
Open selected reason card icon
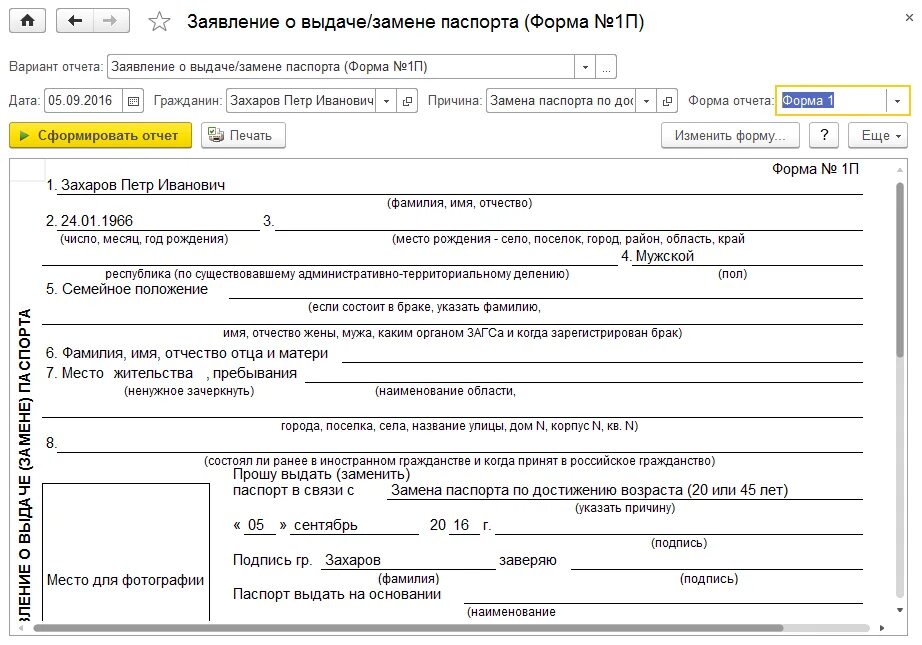[x=667, y=101]
